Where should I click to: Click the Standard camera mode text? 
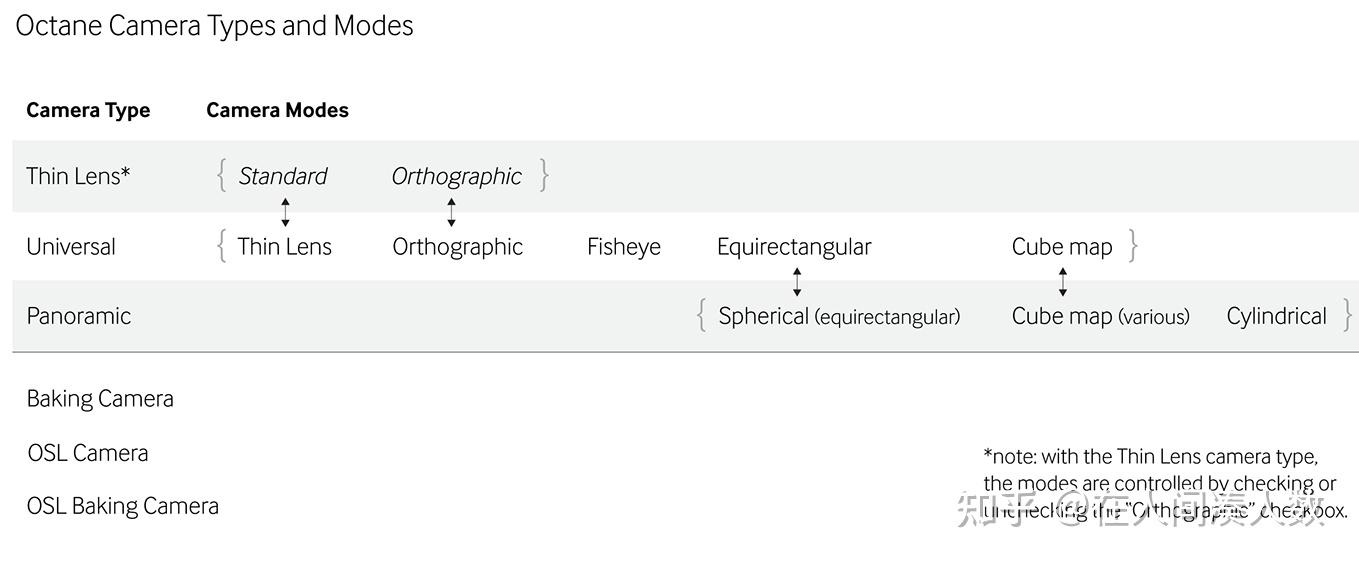tap(283, 176)
